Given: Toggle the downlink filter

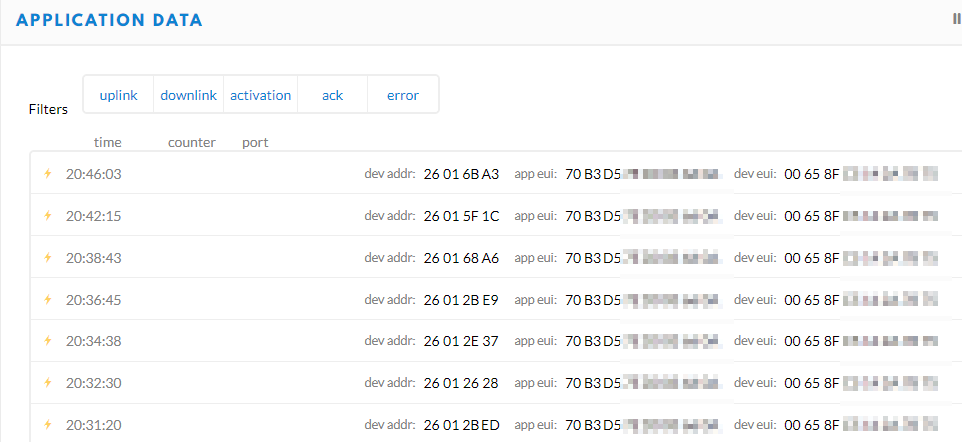Looking at the screenshot, I should (188, 95).
